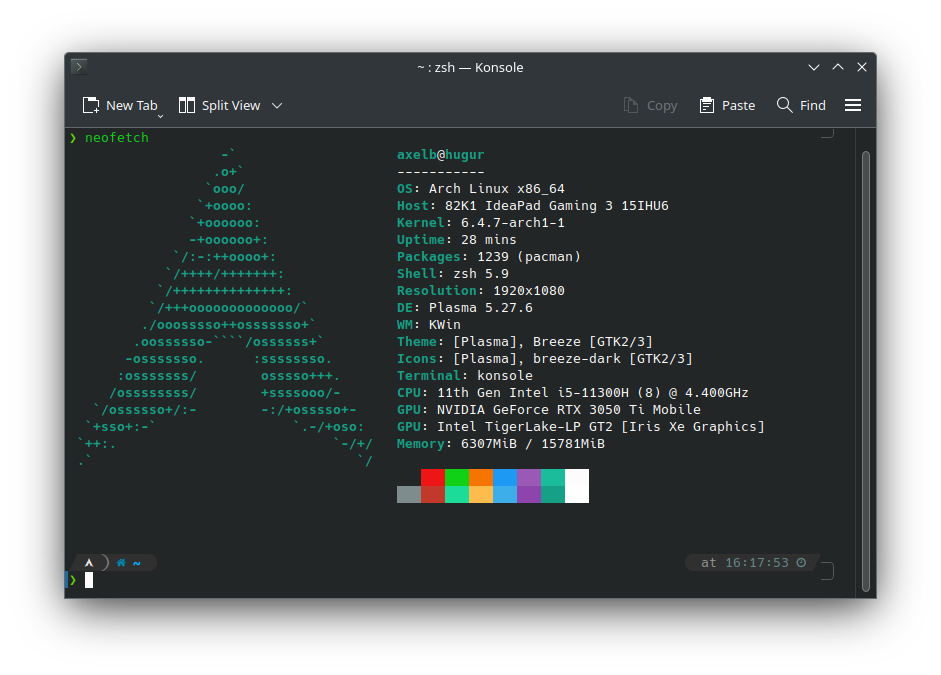Click the Host IdeaPad Gaming 3 line
The width and height of the screenshot is (941, 675).
click(533, 205)
